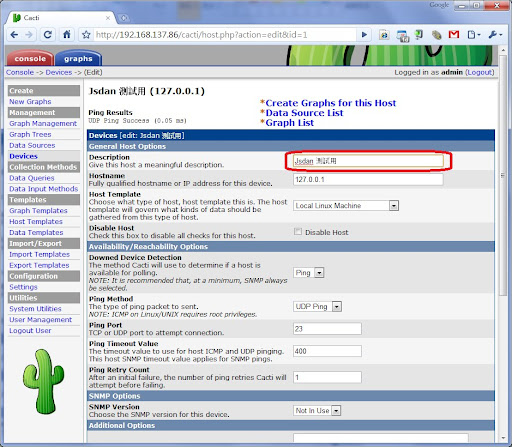Reload the page with refresh icon
This screenshot has width=512, height=447.
point(48,35)
